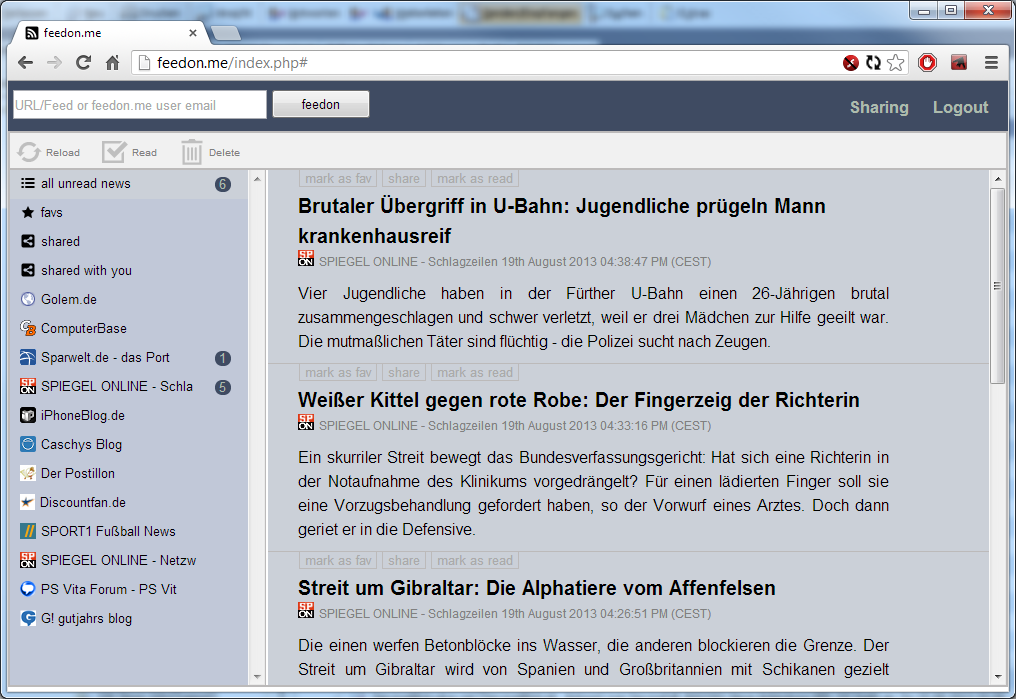Click the sidebar scroll down arrow
Image resolution: width=1016 pixels, height=699 pixels.
257,677
